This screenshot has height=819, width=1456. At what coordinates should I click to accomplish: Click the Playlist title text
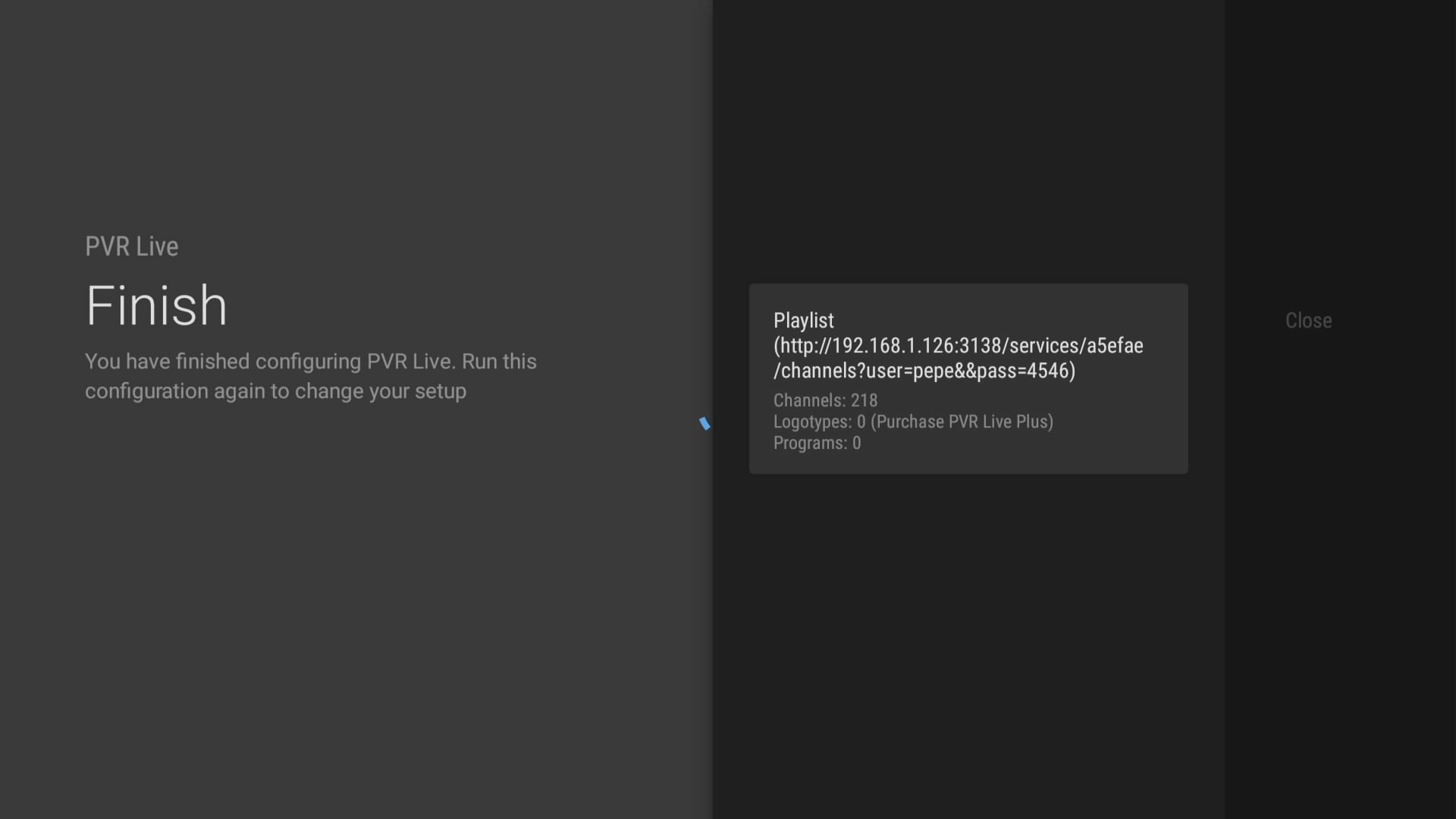[x=803, y=321]
